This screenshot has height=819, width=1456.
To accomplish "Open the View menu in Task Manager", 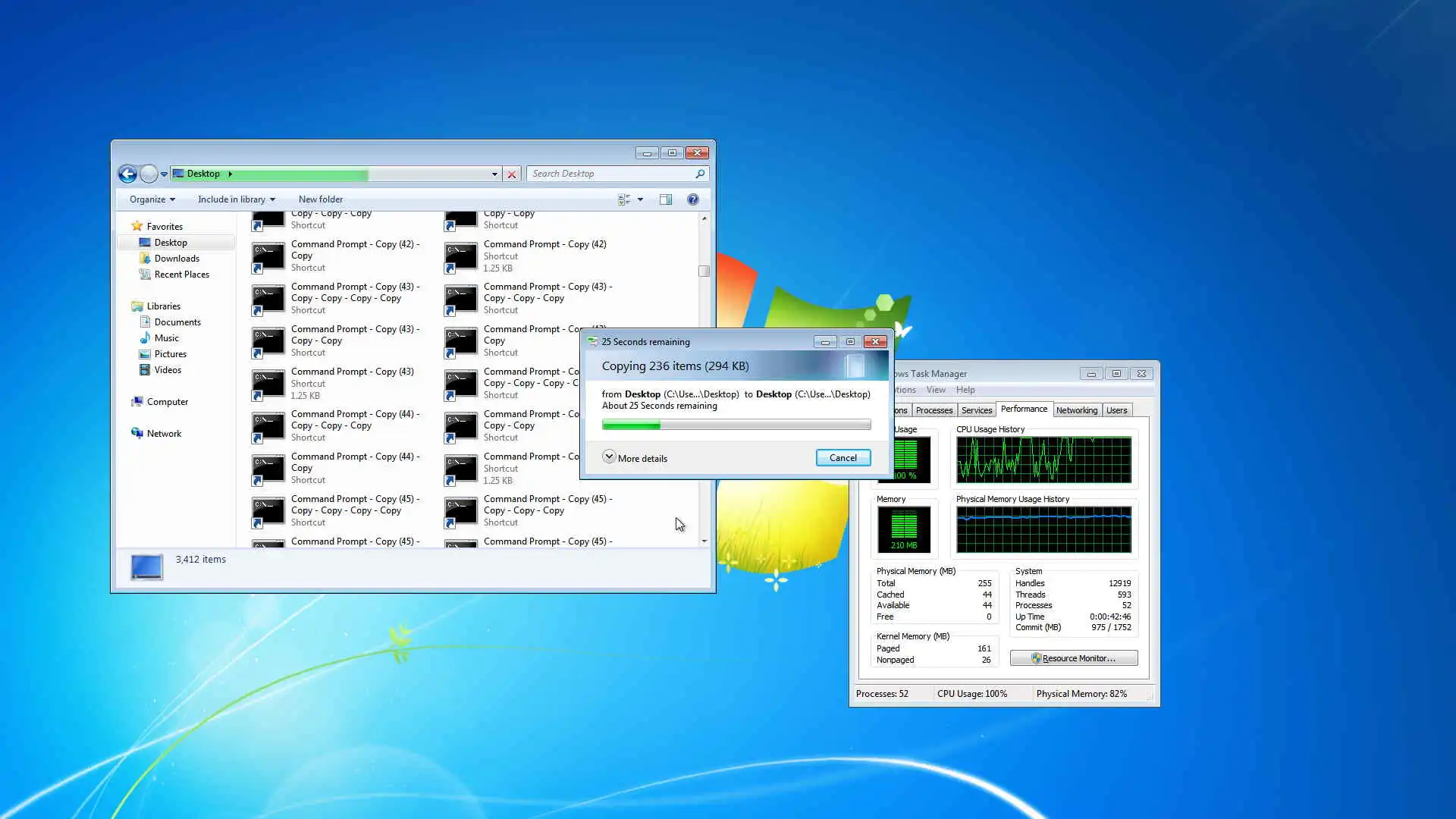I will (936, 390).
